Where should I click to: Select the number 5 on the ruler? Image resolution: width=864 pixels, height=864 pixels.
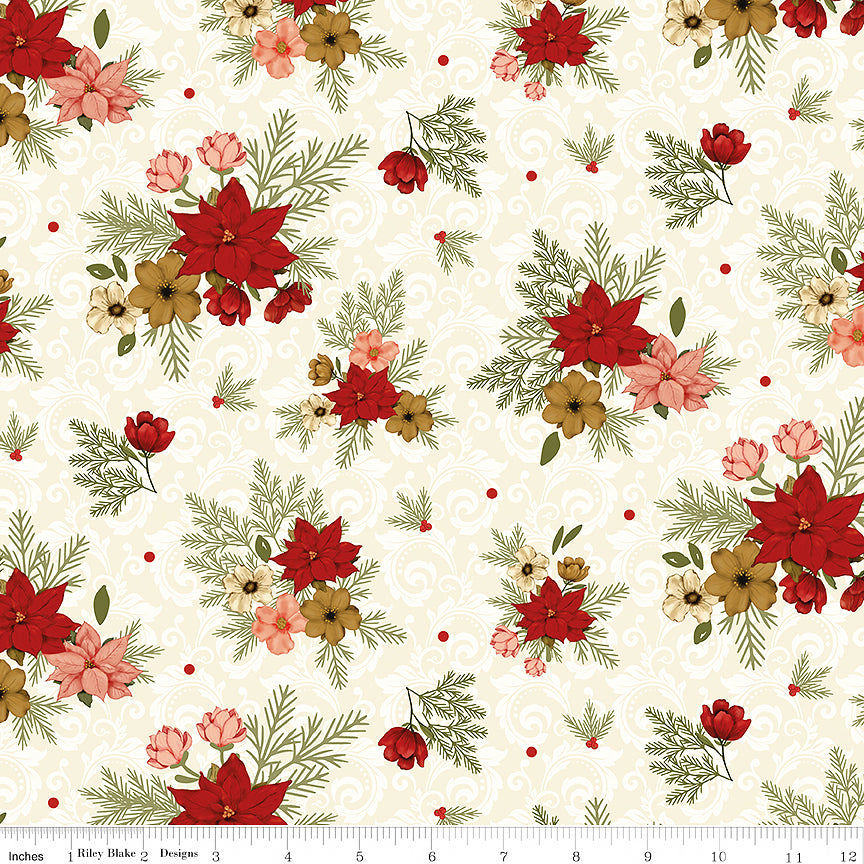pyautogui.click(x=359, y=856)
